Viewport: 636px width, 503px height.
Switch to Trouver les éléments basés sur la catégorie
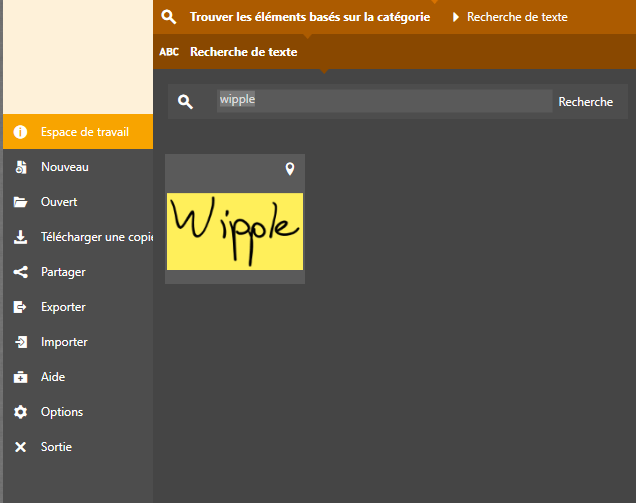pyautogui.click(x=310, y=17)
